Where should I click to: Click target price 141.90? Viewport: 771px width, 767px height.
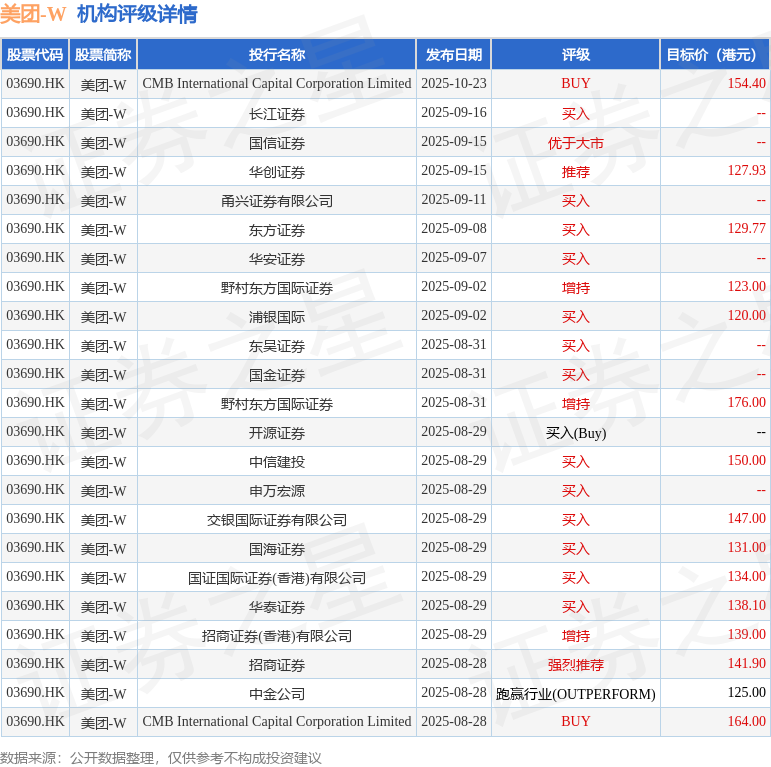(746, 663)
